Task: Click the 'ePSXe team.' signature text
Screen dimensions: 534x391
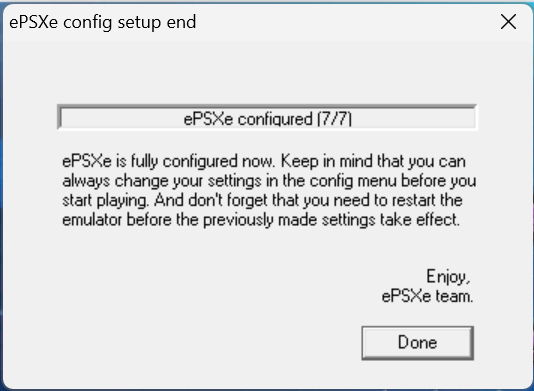Action: pos(427,296)
